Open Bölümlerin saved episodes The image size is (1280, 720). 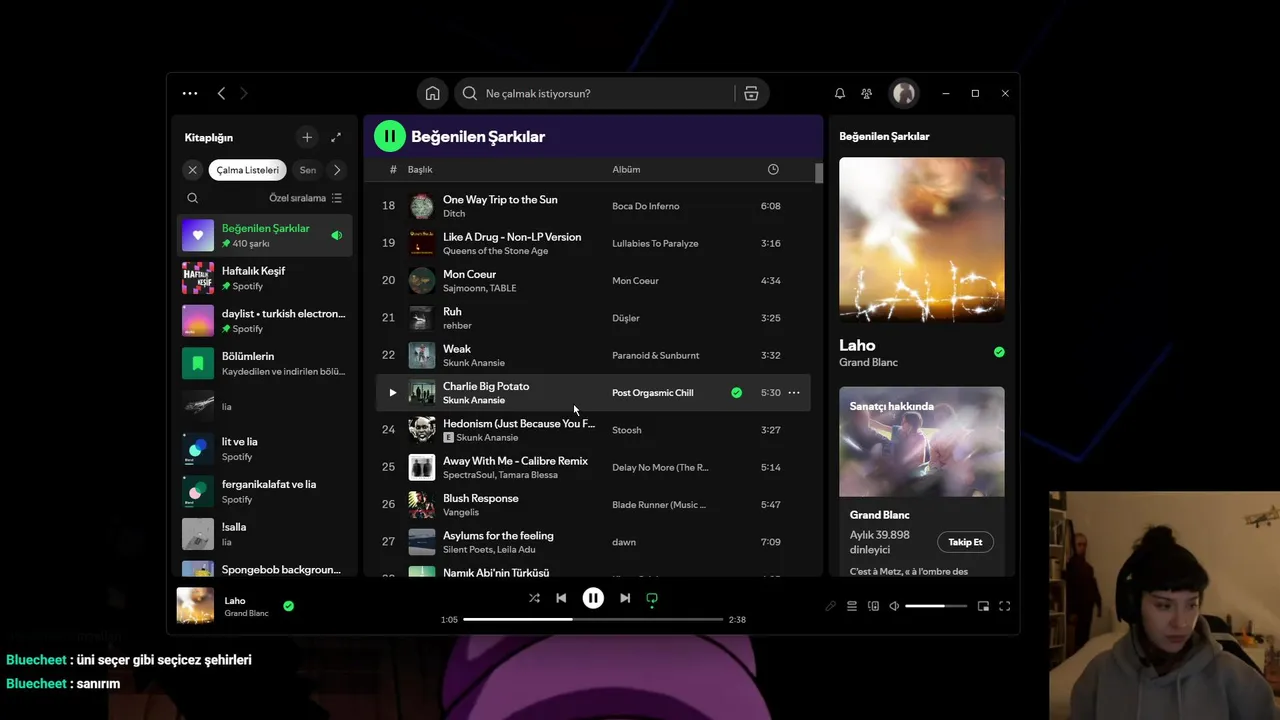tap(265, 363)
